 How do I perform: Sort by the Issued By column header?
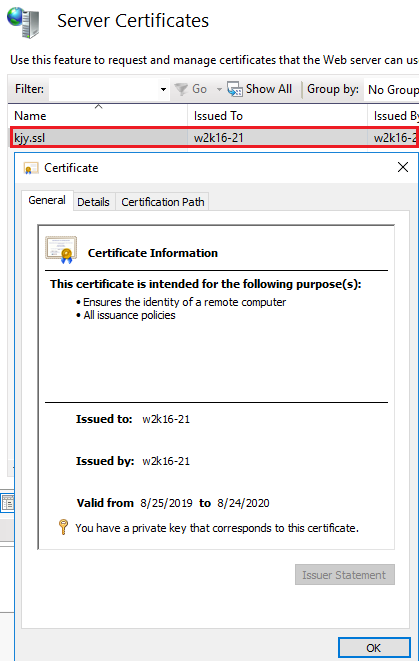point(394,116)
